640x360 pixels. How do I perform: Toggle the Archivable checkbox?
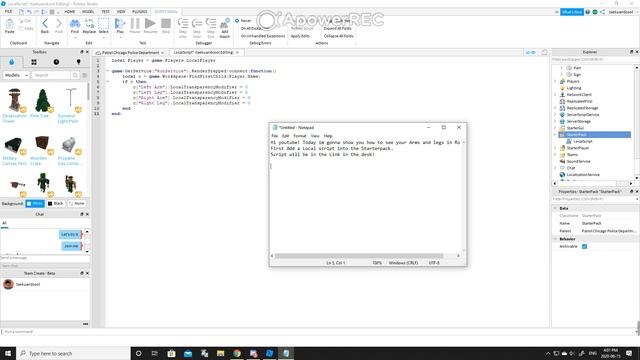tap(584, 247)
